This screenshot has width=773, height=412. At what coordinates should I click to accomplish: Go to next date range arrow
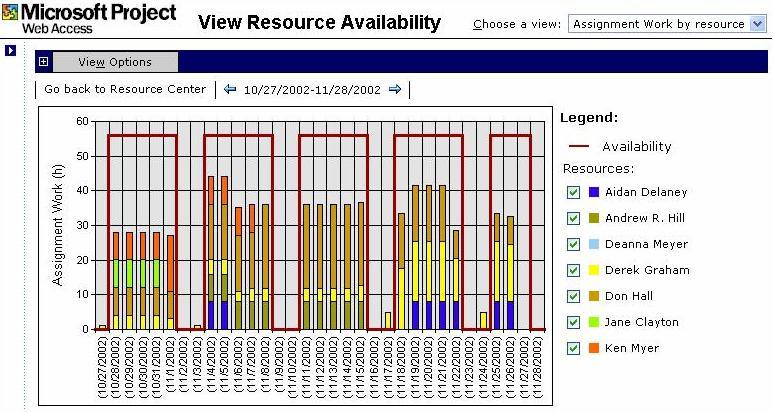395,89
